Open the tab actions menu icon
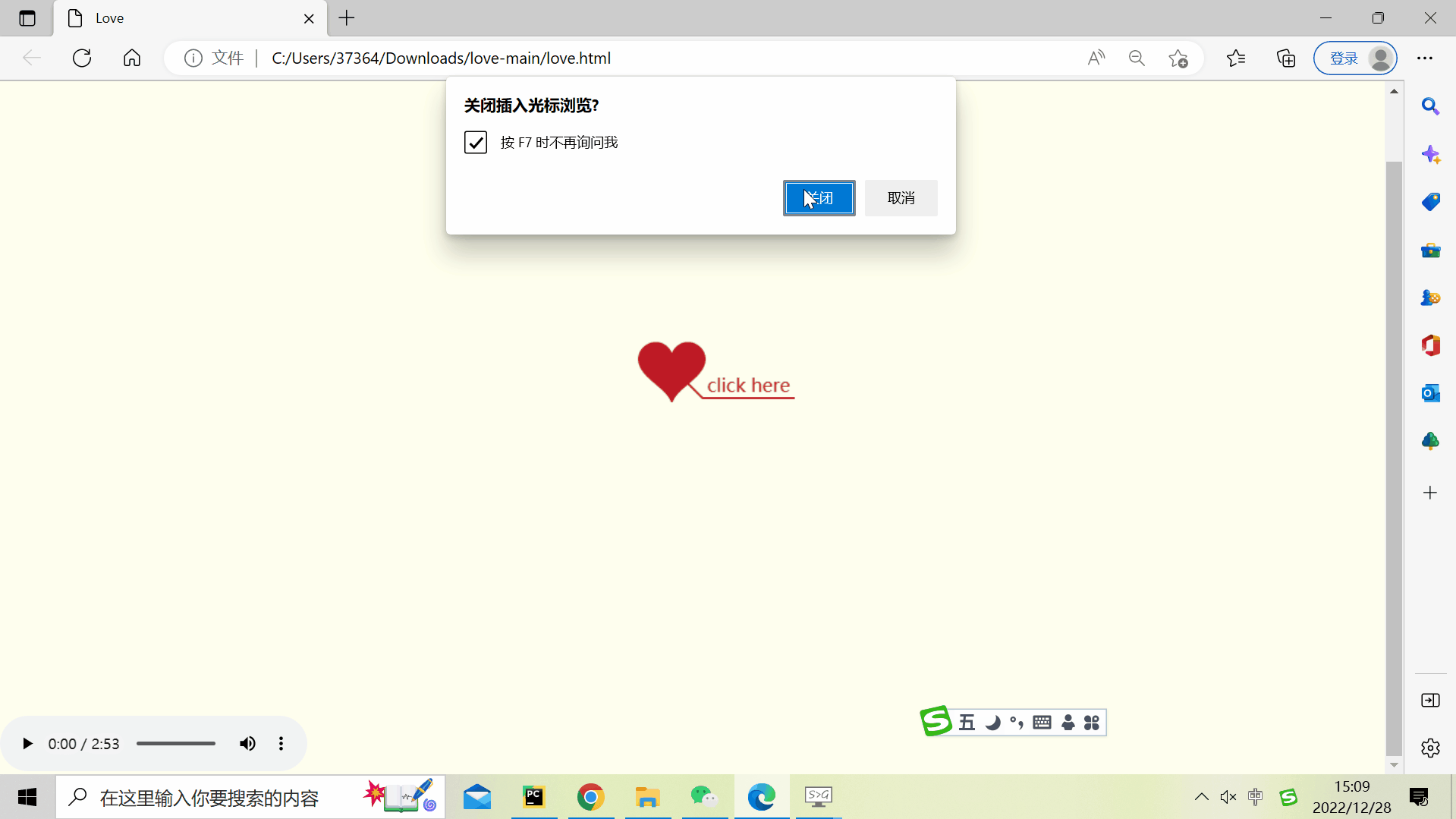Viewport: 1456px width, 819px height. 27,18
